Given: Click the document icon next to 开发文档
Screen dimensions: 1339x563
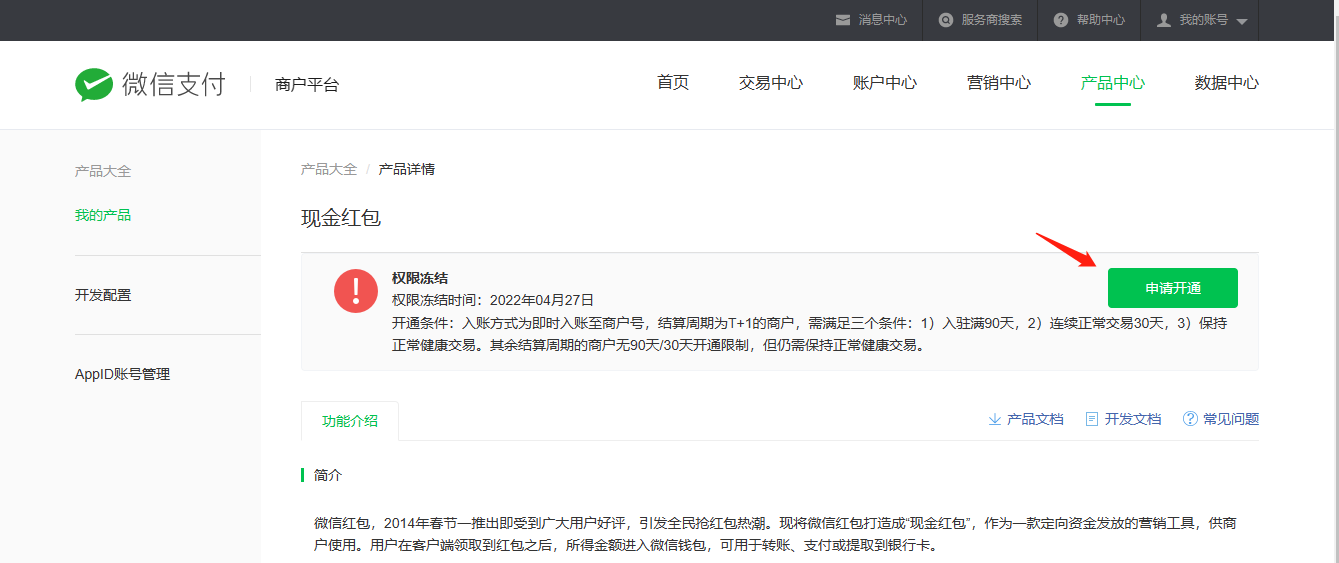Looking at the screenshot, I should (x=1092, y=419).
